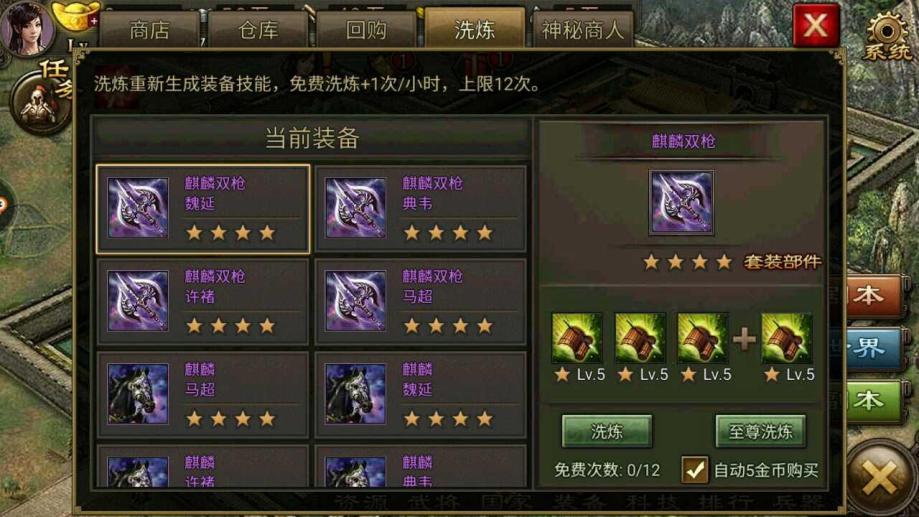Open the 仓库 tab
Screen dimensions: 919x517
[x=258, y=29]
